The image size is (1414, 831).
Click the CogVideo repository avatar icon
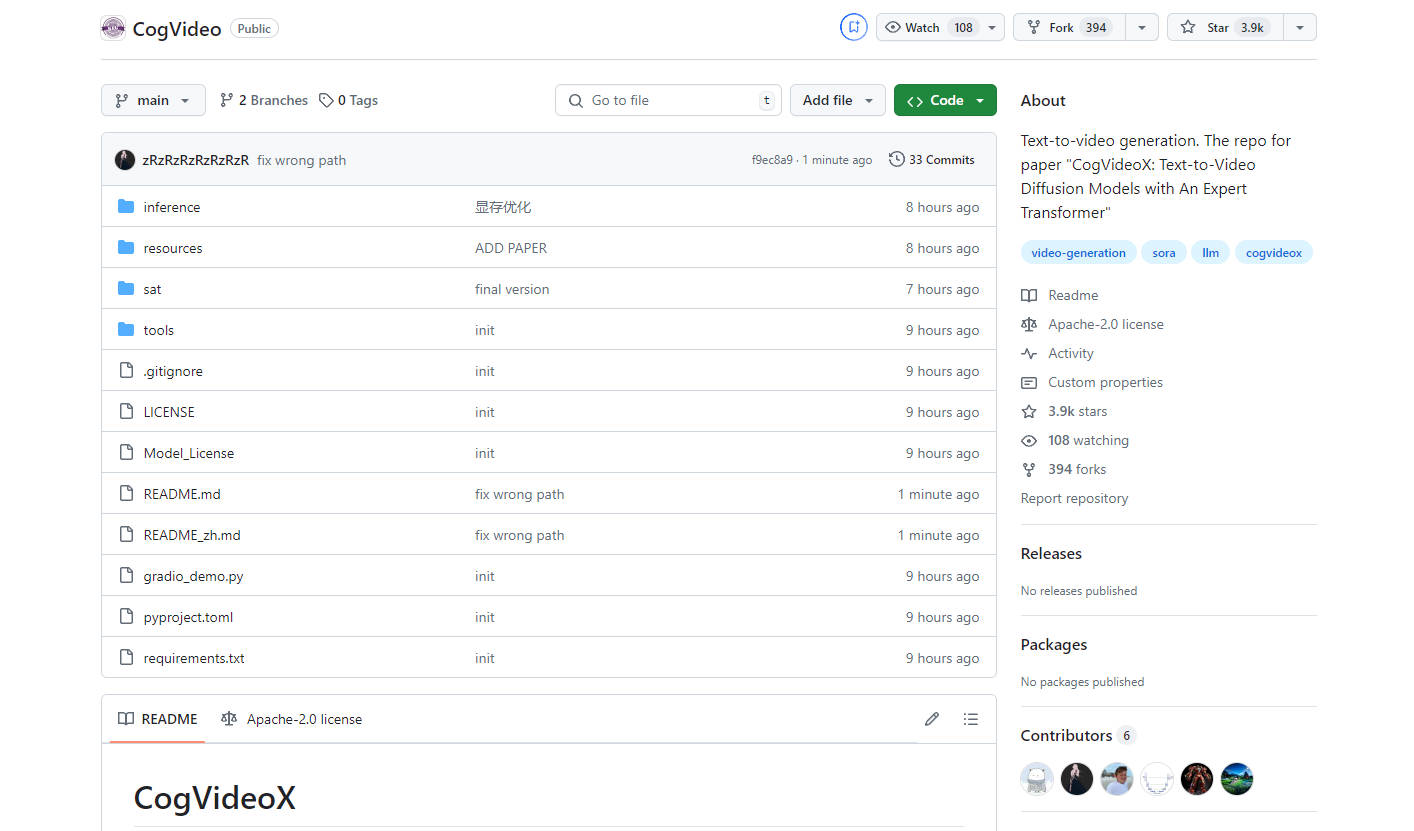coord(113,28)
